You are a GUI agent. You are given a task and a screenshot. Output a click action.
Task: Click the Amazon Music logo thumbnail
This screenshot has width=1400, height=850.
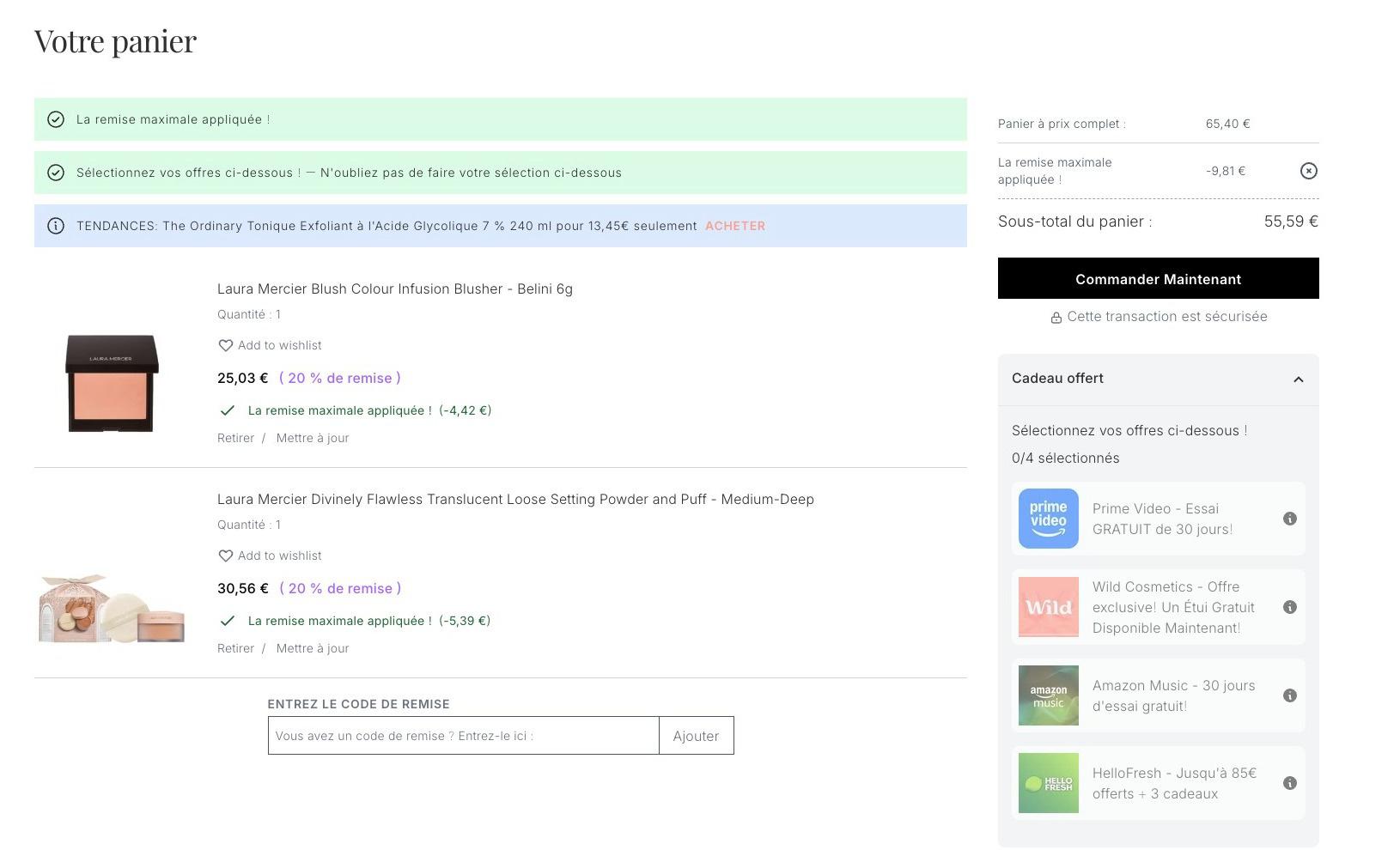pos(1049,695)
